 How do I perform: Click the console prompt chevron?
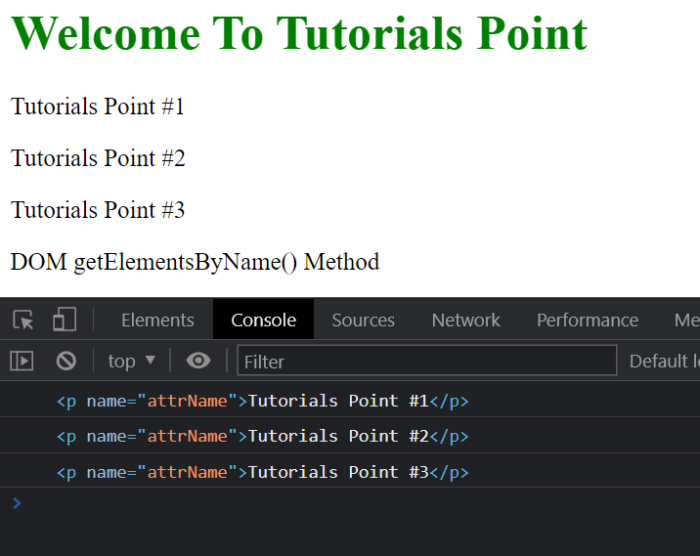[17, 503]
